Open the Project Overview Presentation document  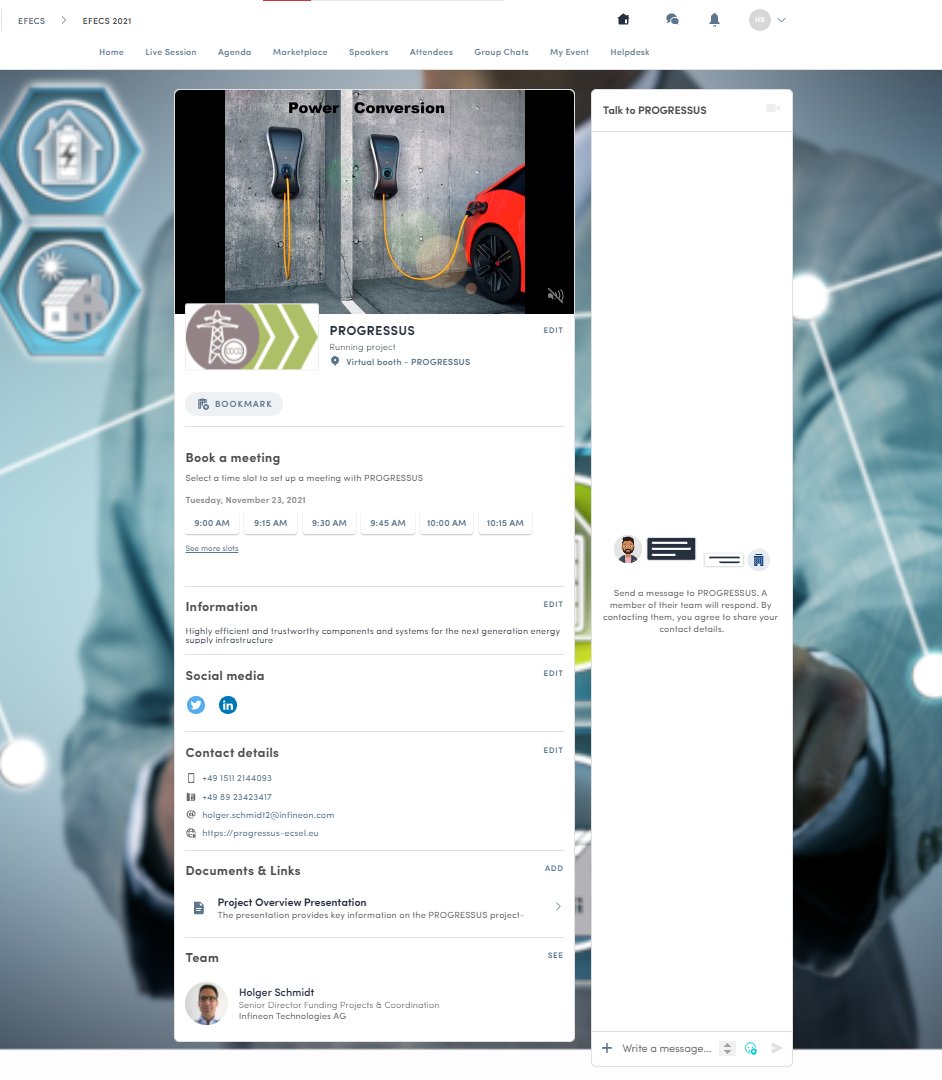coord(375,907)
